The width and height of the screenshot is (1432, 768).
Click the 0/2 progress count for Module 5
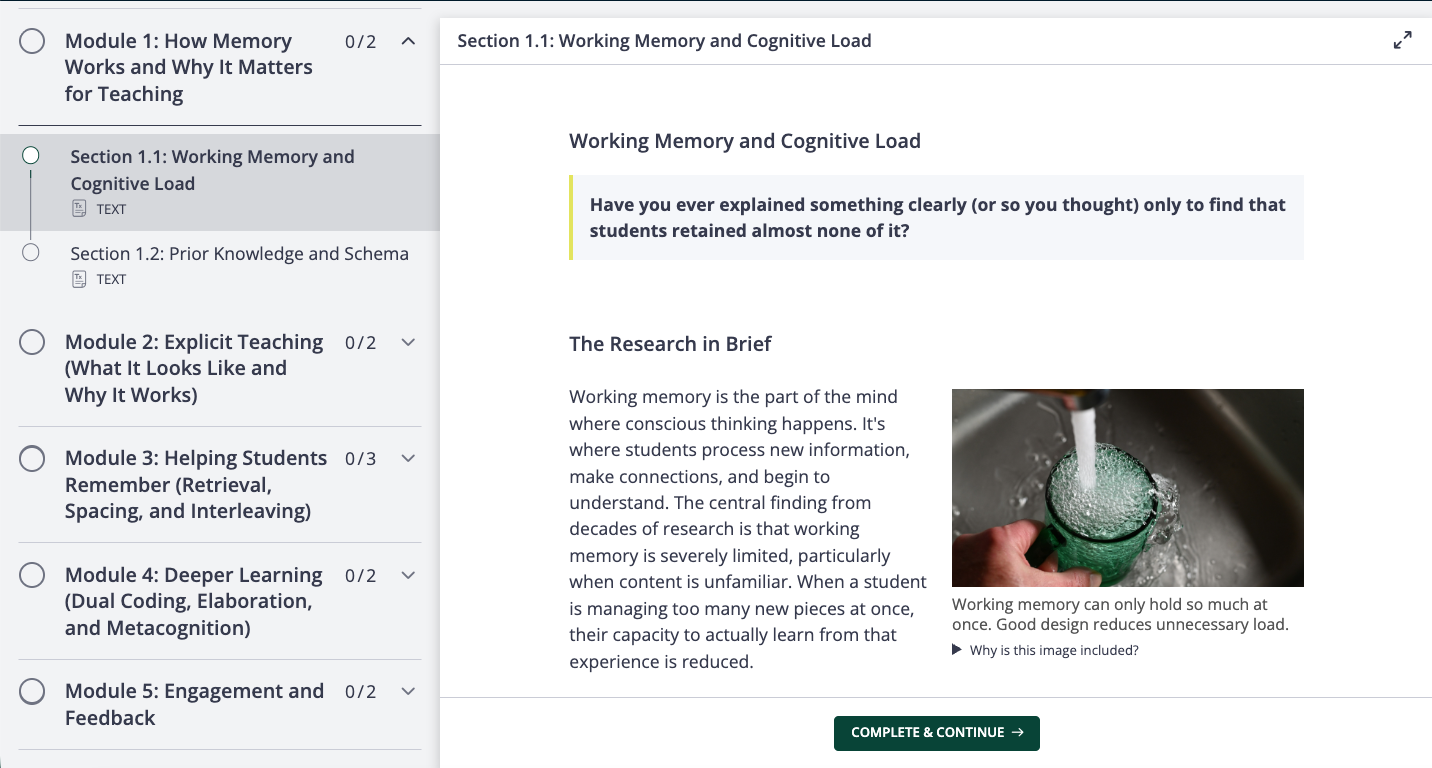point(361,692)
